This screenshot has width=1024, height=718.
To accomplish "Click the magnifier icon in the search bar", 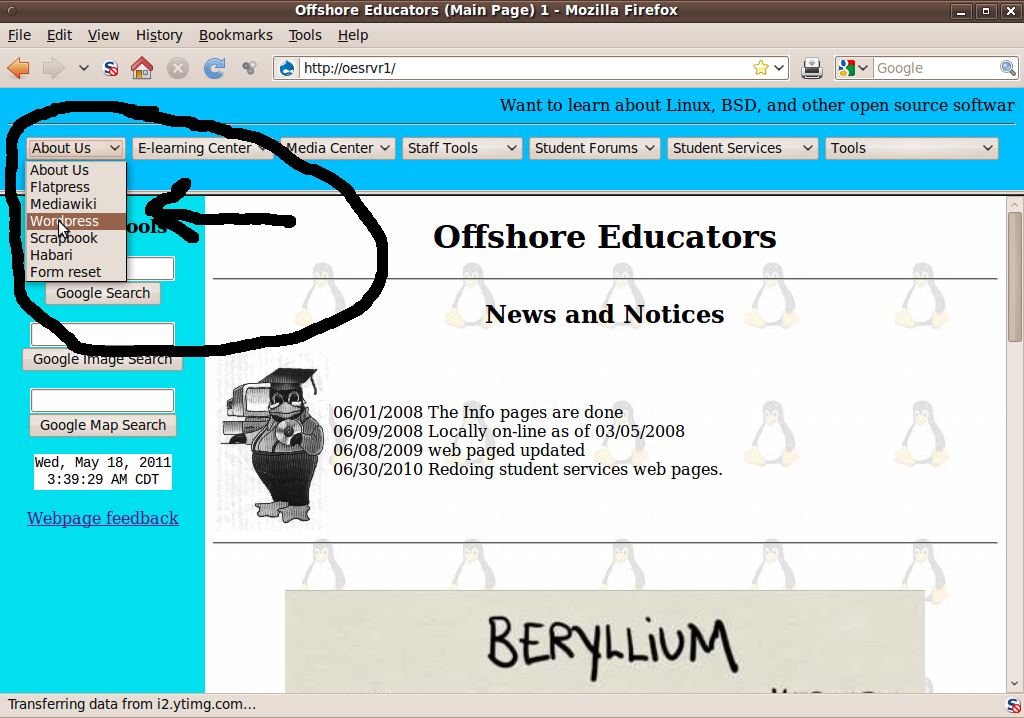I will tap(1007, 67).
